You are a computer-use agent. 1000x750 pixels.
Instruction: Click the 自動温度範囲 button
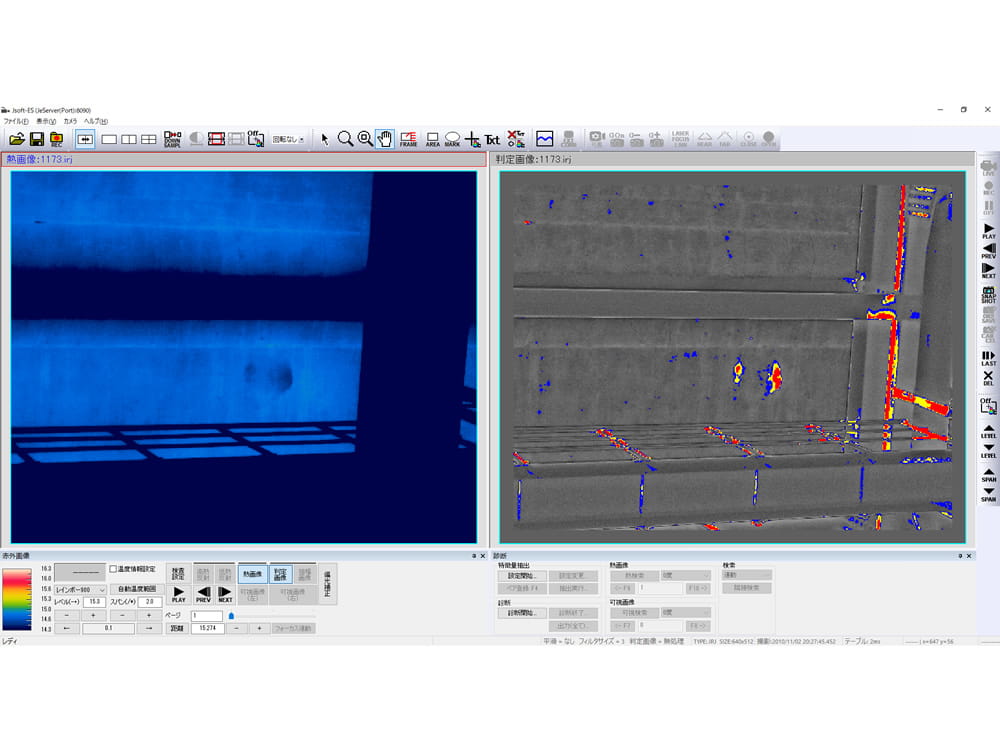pos(137,590)
